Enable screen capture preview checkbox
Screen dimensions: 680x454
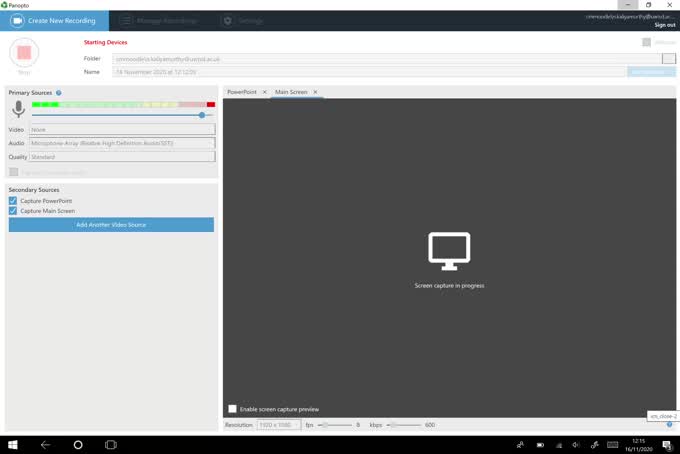tap(233, 409)
